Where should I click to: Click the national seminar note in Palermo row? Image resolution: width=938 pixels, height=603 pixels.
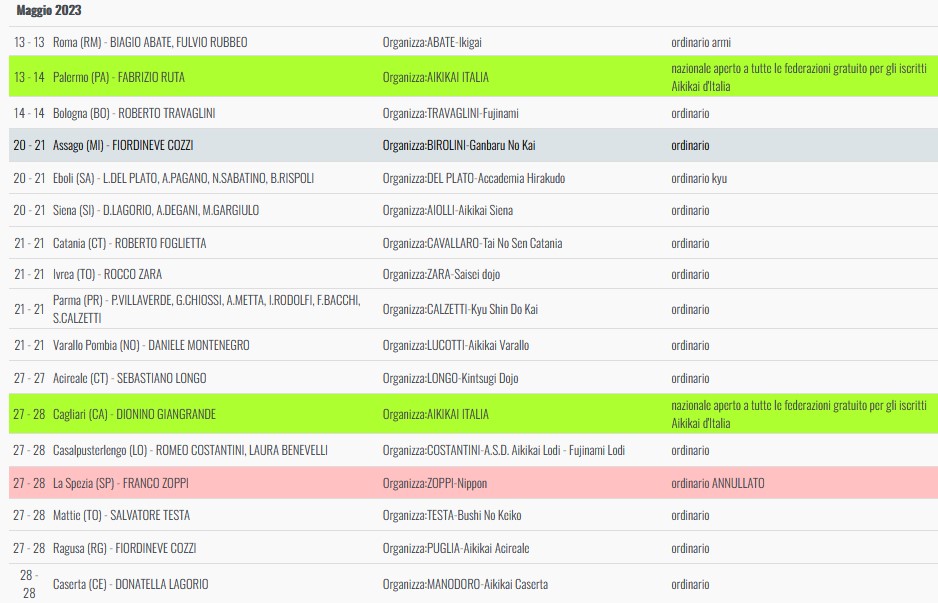click(799, 77)
